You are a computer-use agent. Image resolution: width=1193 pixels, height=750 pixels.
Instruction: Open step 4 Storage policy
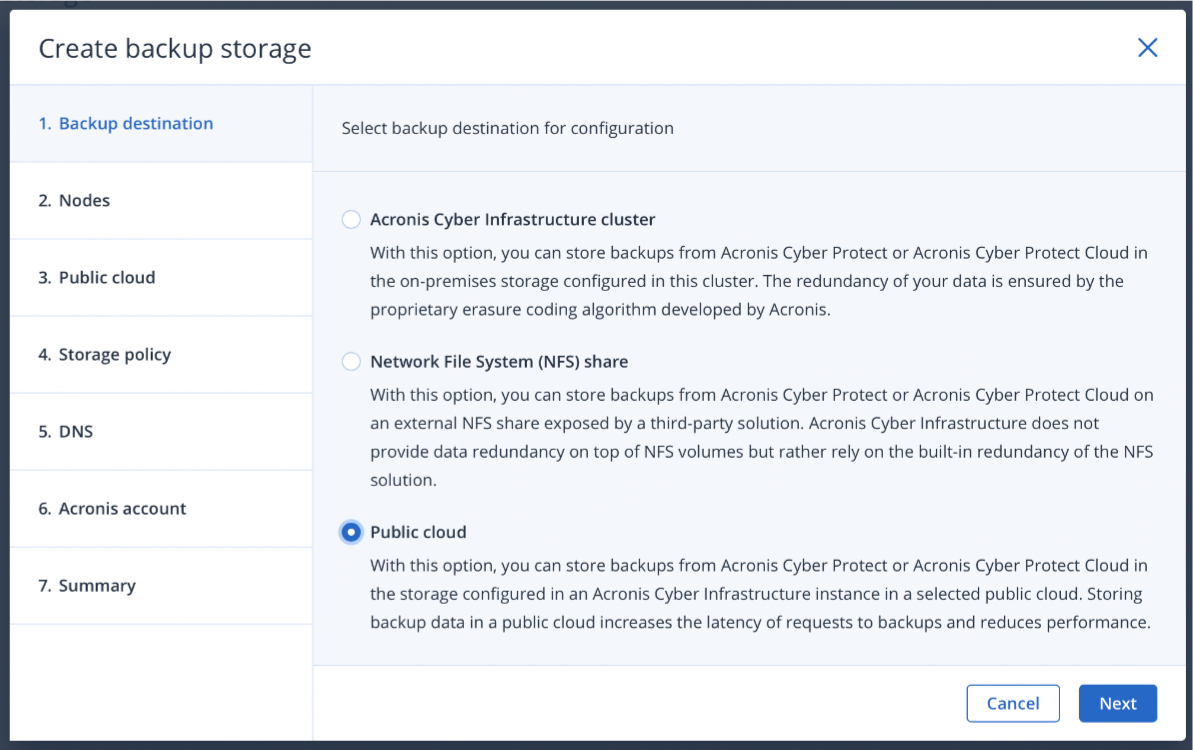click(x=161, y=354)
